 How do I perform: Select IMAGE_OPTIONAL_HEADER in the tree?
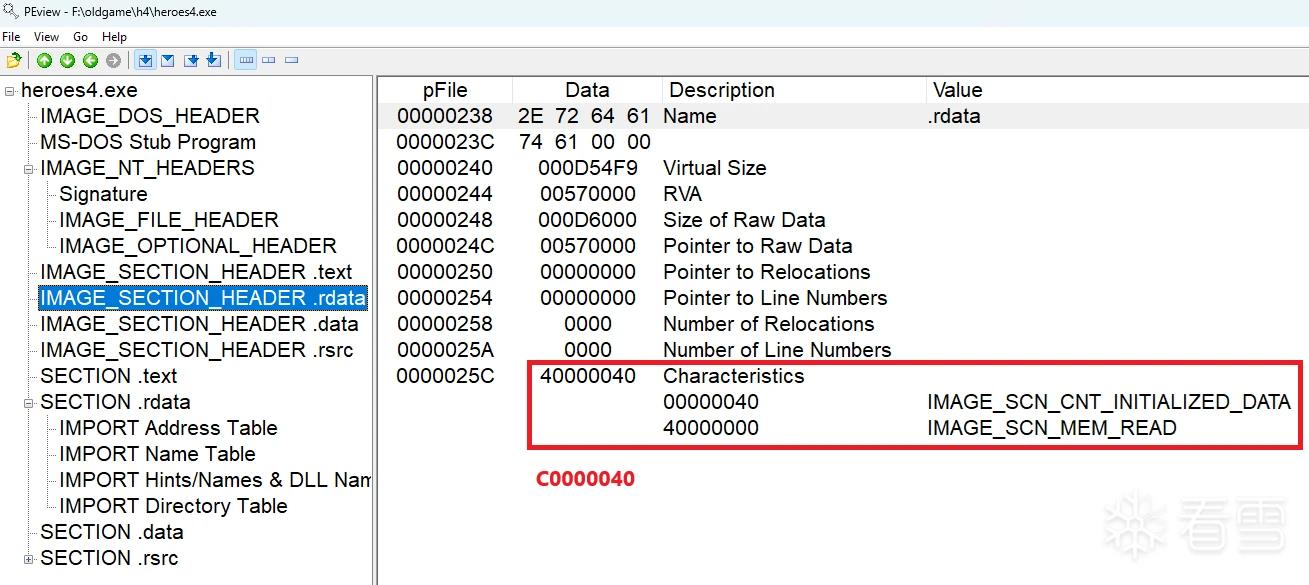point(198,246)
